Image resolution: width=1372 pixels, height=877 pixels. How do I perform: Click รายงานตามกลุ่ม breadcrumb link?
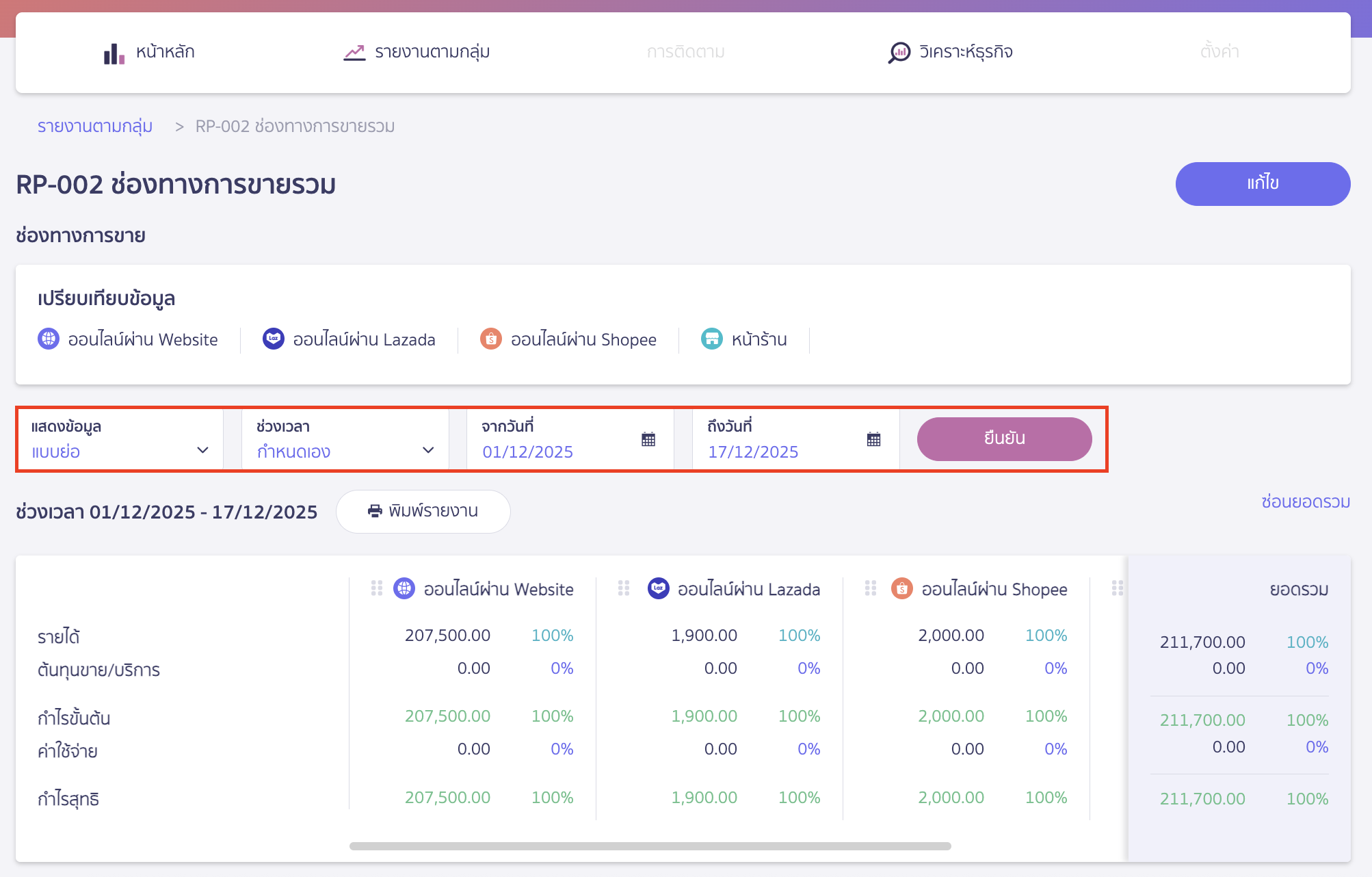(95, 127)
